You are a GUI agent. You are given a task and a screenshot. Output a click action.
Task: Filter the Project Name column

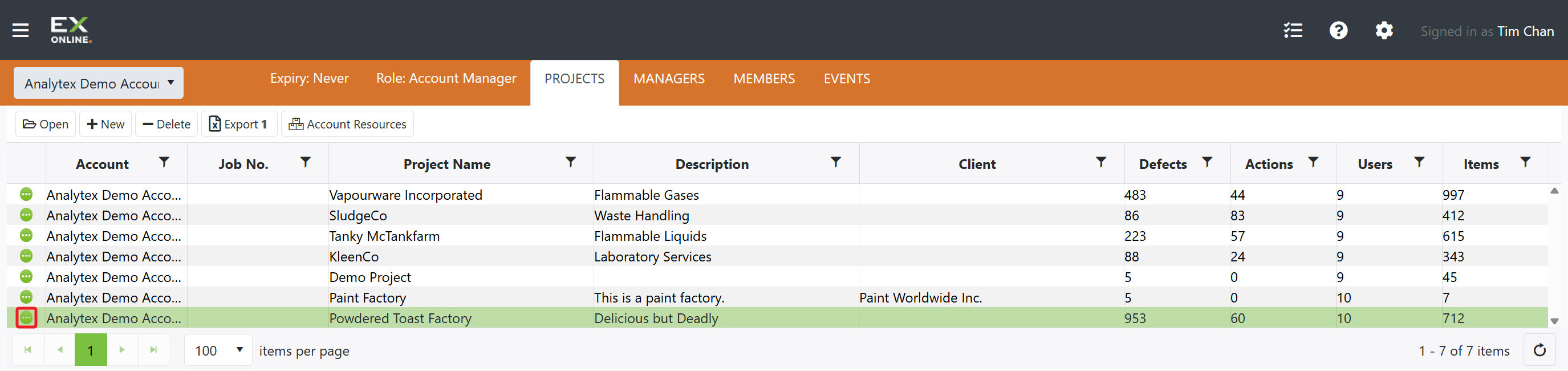(x=570, y=163)
